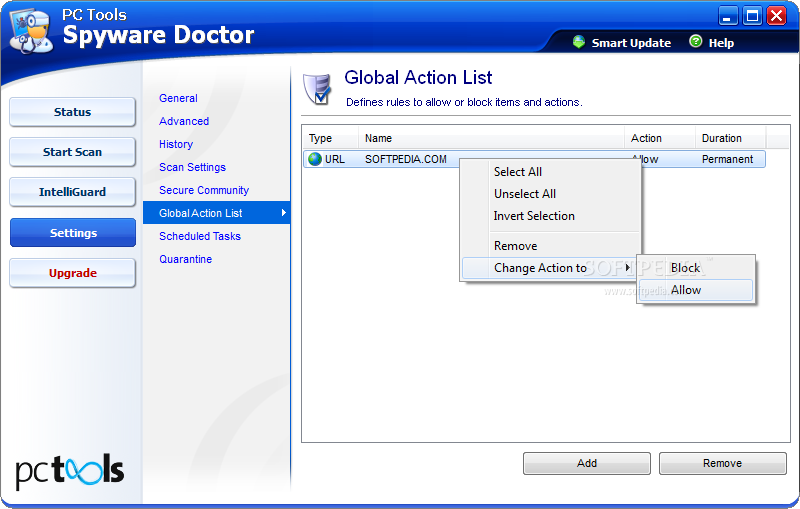Click the globe icon in URL row
Screen dimensions: 800x509
(315, 159)
